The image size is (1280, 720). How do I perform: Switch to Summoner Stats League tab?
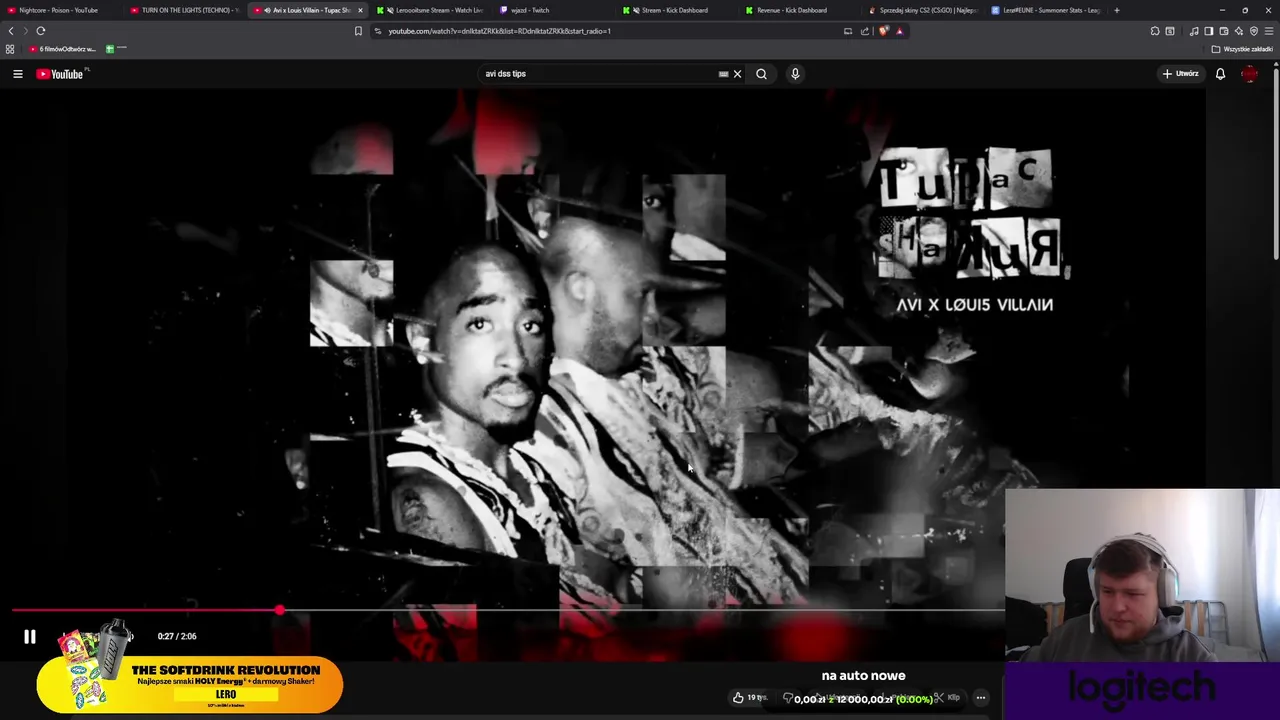[x=1045, y=10]
